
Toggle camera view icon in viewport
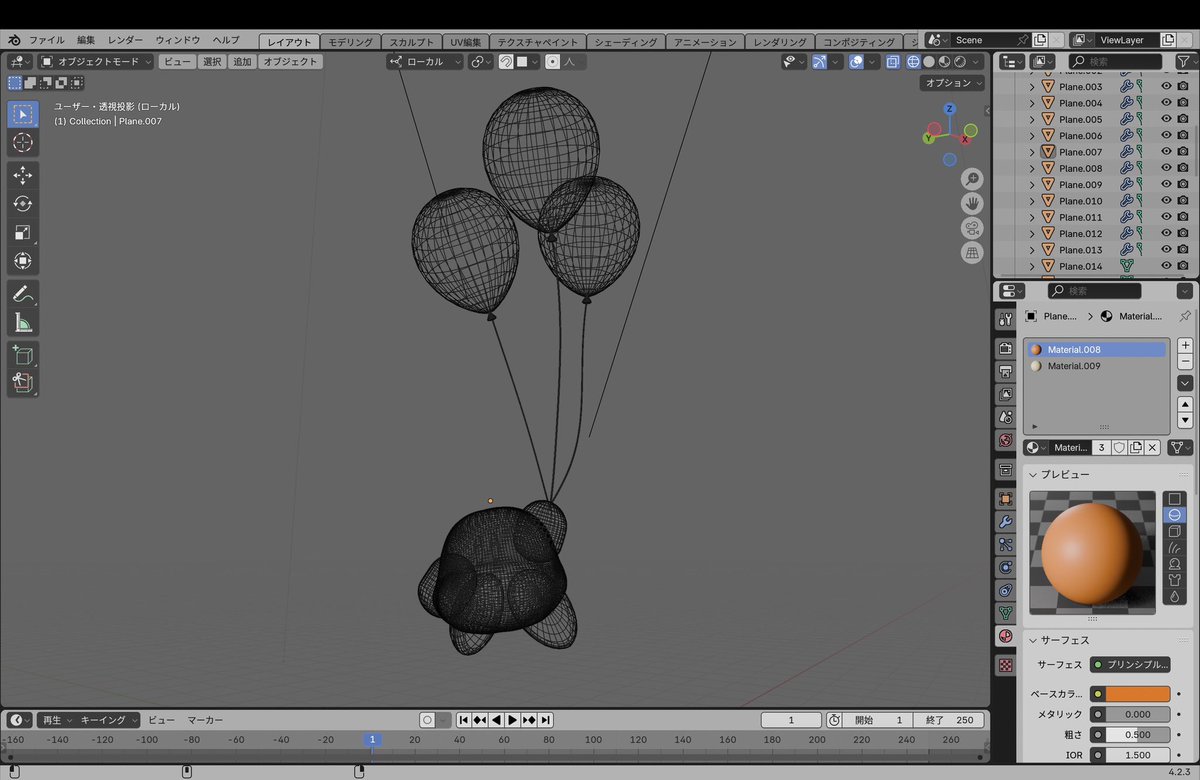[x=972, y=228]
